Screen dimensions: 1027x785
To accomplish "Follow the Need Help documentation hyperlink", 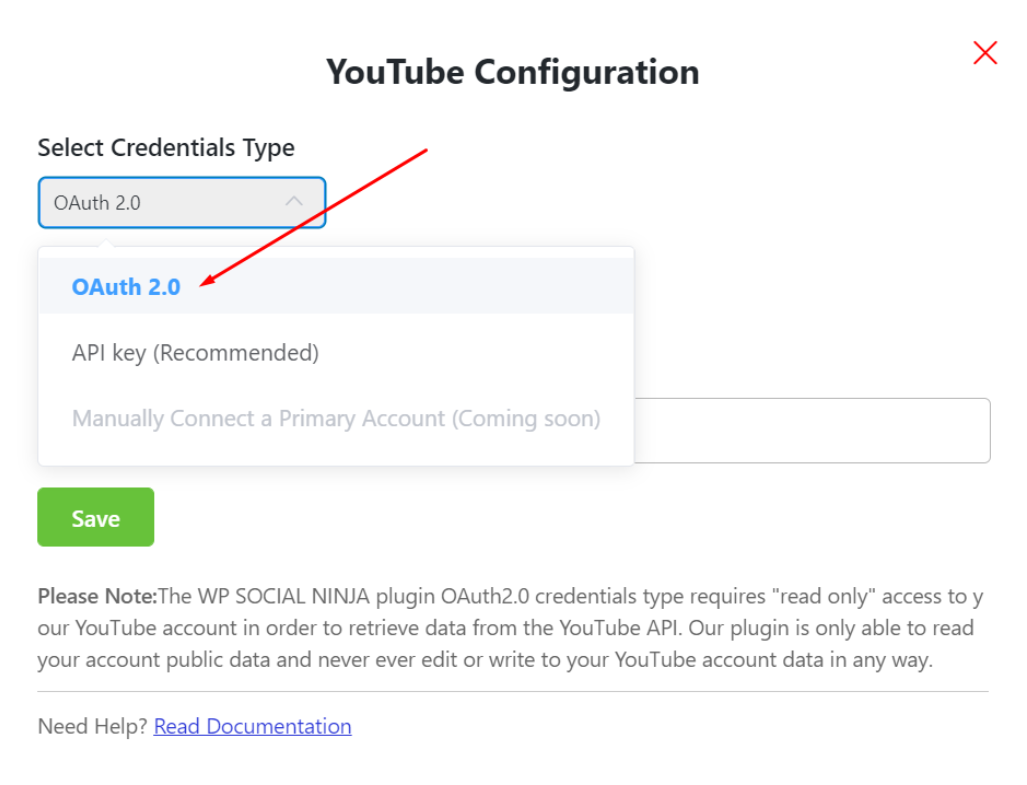I will 252,726.
